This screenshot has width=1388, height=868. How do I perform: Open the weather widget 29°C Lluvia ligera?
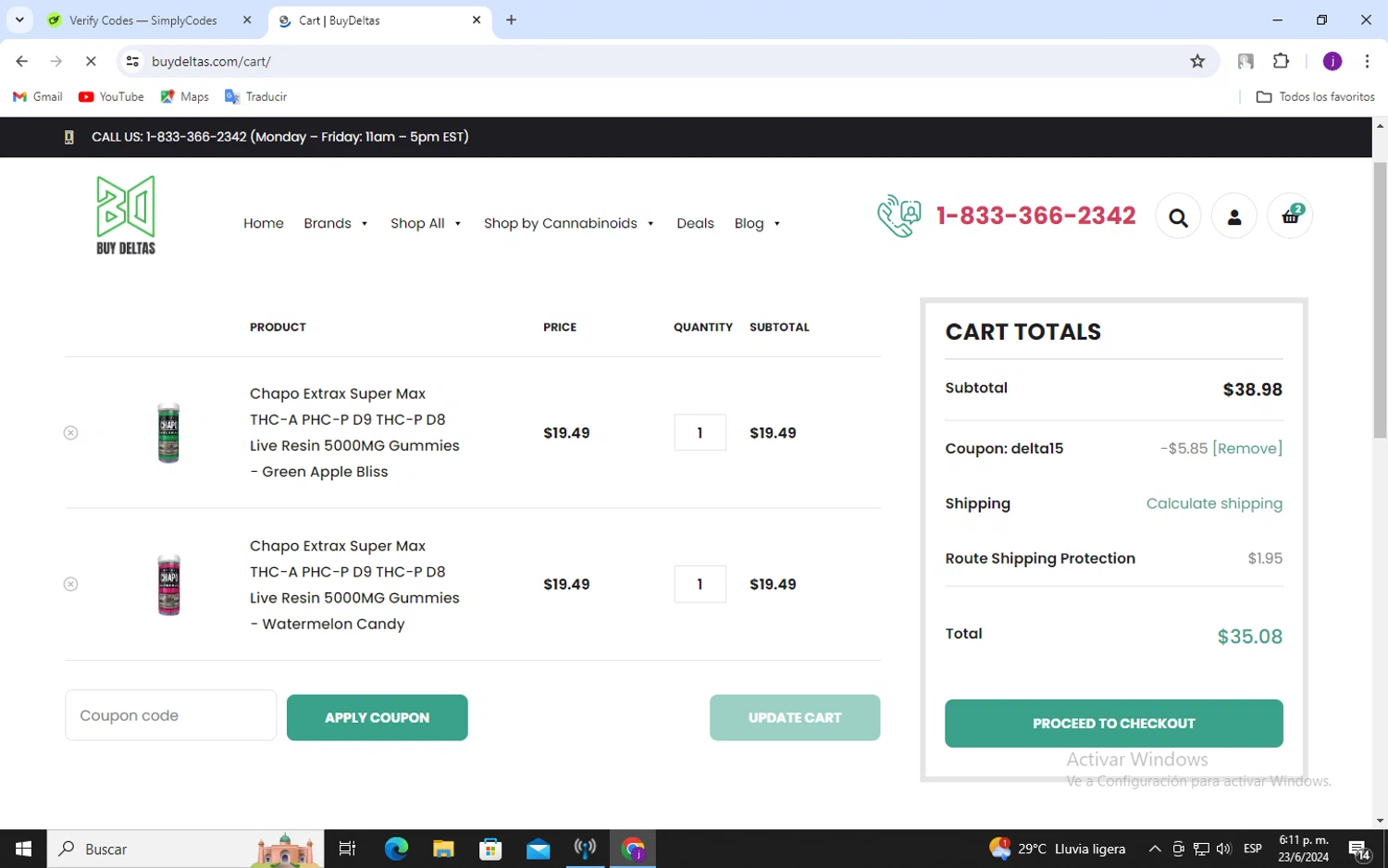pyautogui.click(x=1058, y=849)
